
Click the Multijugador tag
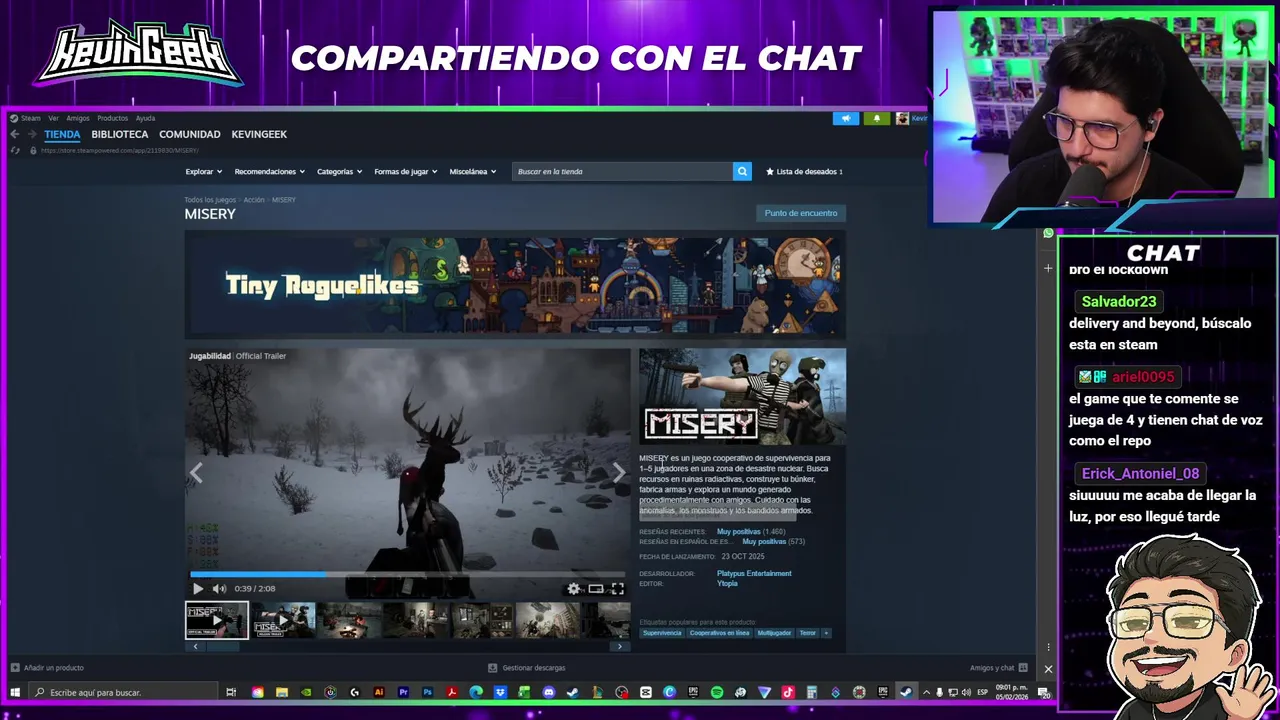tap(774, 633)
